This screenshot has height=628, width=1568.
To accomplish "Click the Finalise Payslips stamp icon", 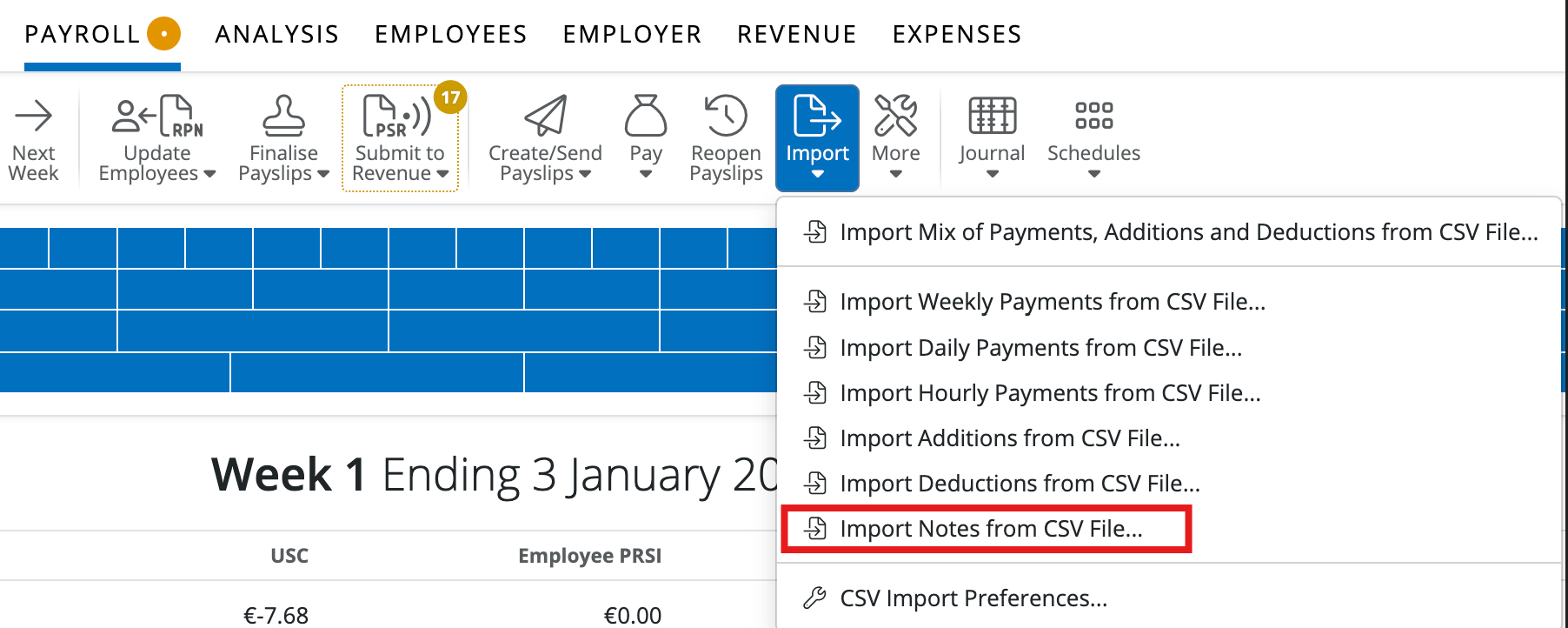I will [282, 117].
